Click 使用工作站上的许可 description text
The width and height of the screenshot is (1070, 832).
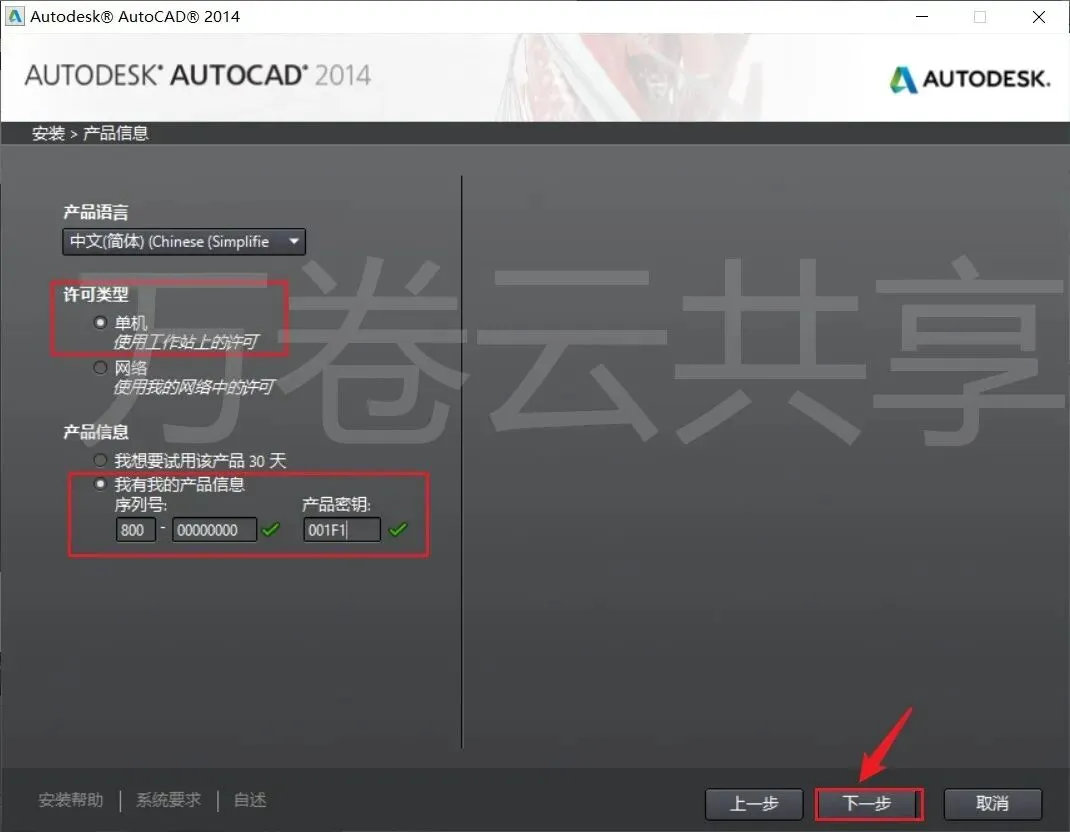point(186,341)
